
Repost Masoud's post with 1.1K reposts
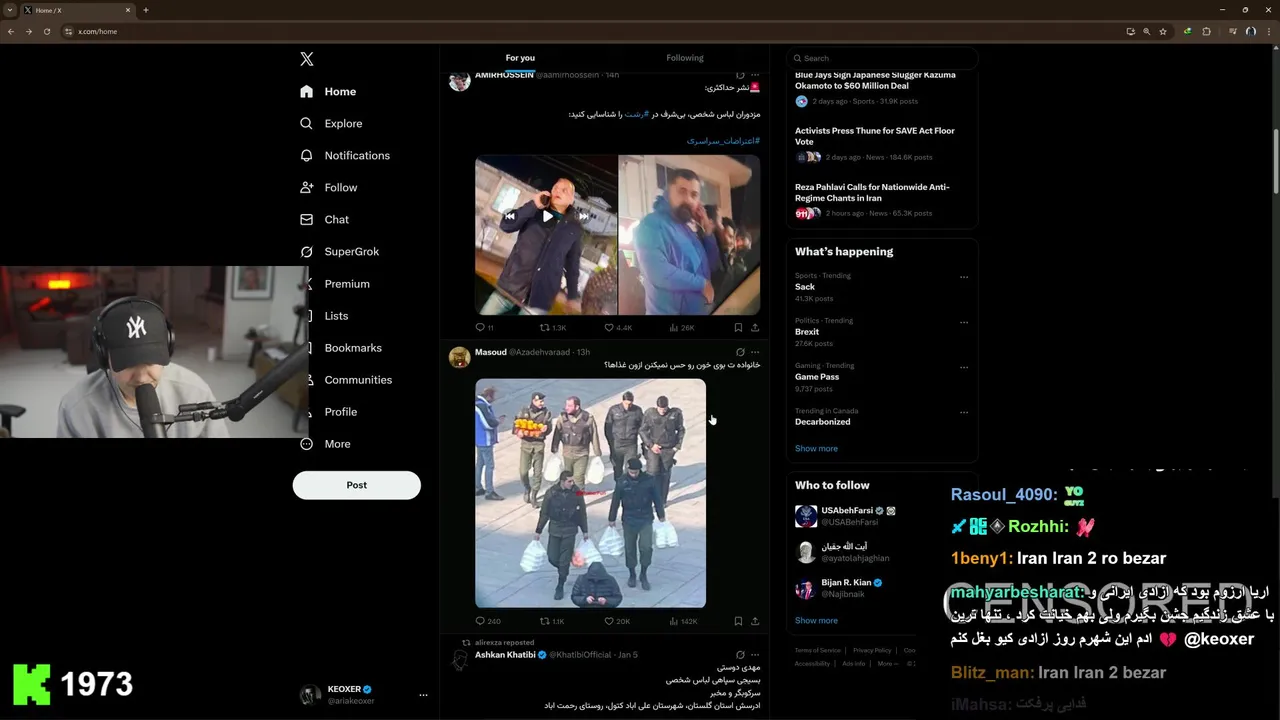point(553,621)
